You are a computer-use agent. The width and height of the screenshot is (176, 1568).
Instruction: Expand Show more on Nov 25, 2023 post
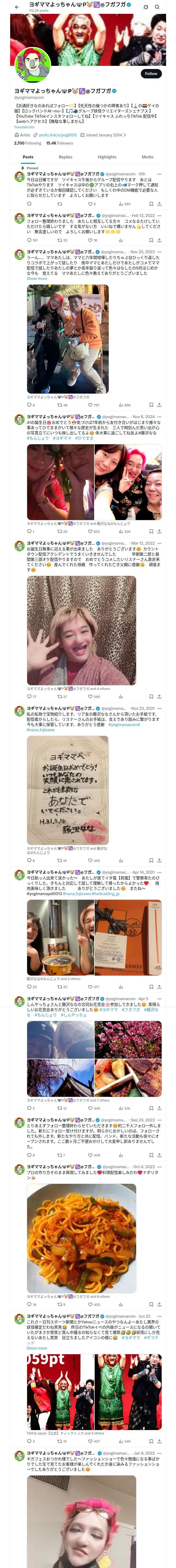pyautogui.click(x=37, y=279)
